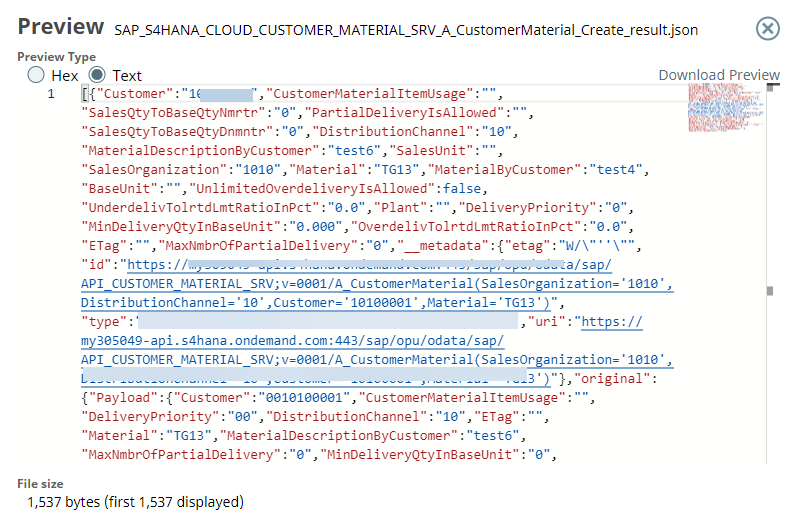Screen dimensions: 791x514
Task: Click the "__metadata" key
Action: (x=442, y=246)
